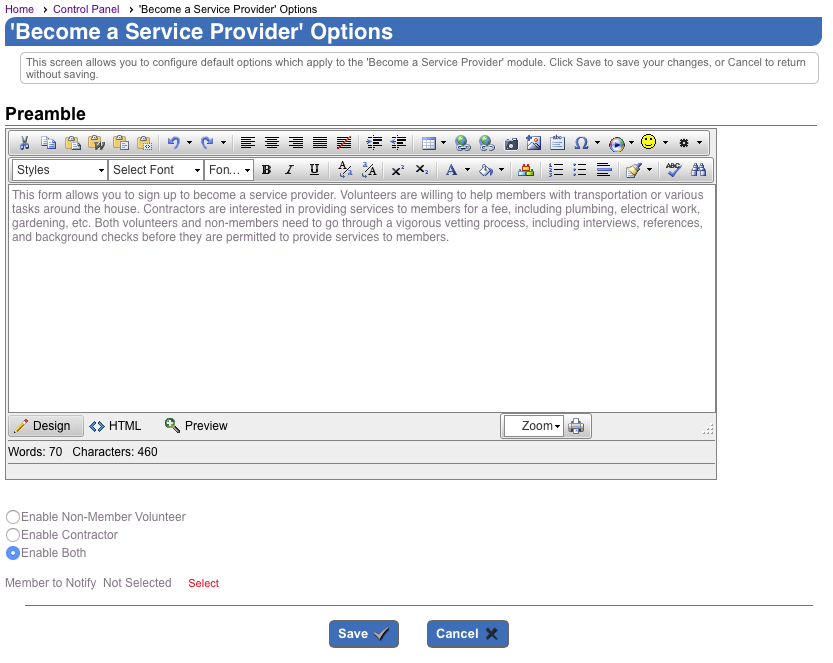The width and height of the screenshot is (833, 663).
Task: Open Find using the binoculars icon
Action: pyautogui.click(x=699, y=170)
